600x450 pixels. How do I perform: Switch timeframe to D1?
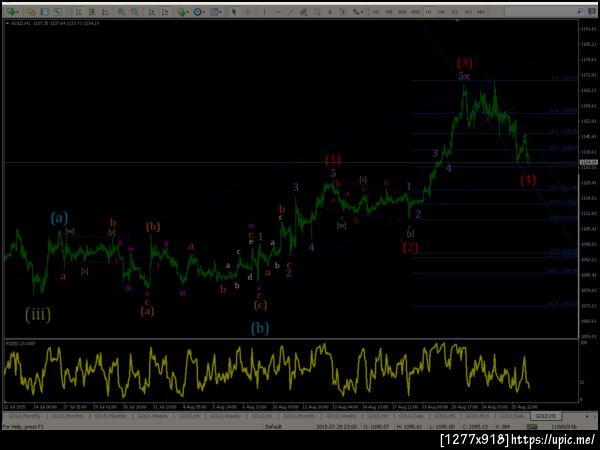[455, 12]
